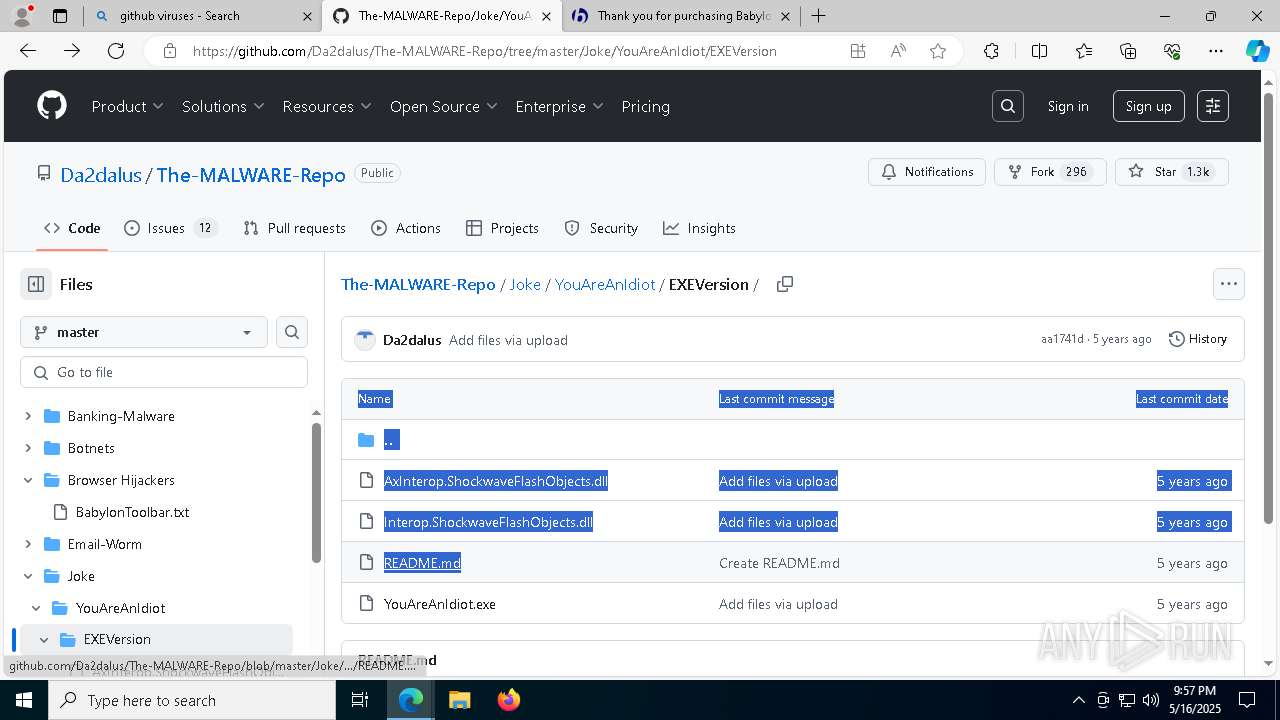Open the appearance settings icon next to Sign up
This screenshot has width=1280, height=720.
[1213, 106]
